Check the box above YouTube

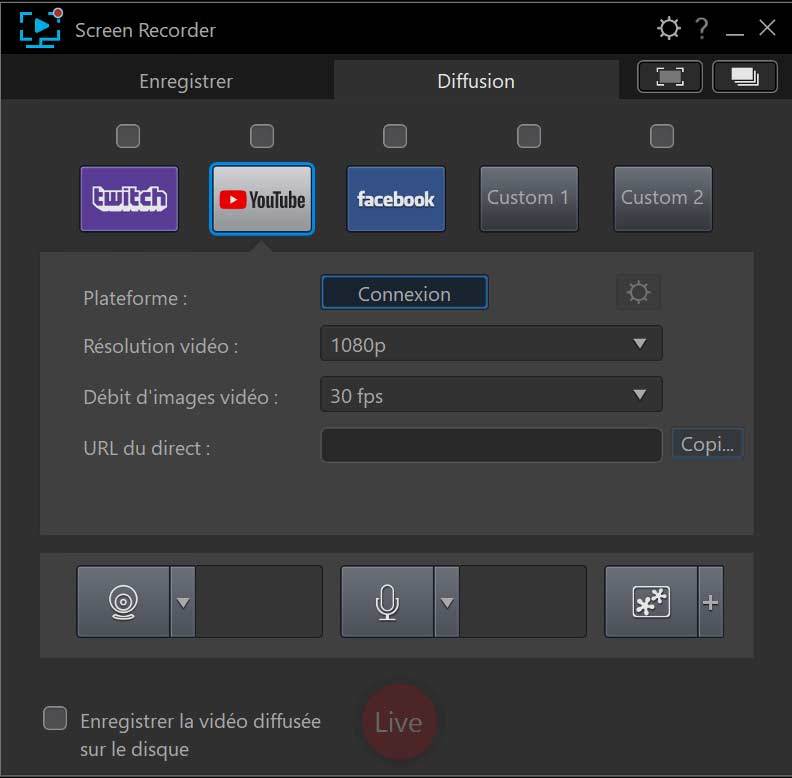point(262,136)
